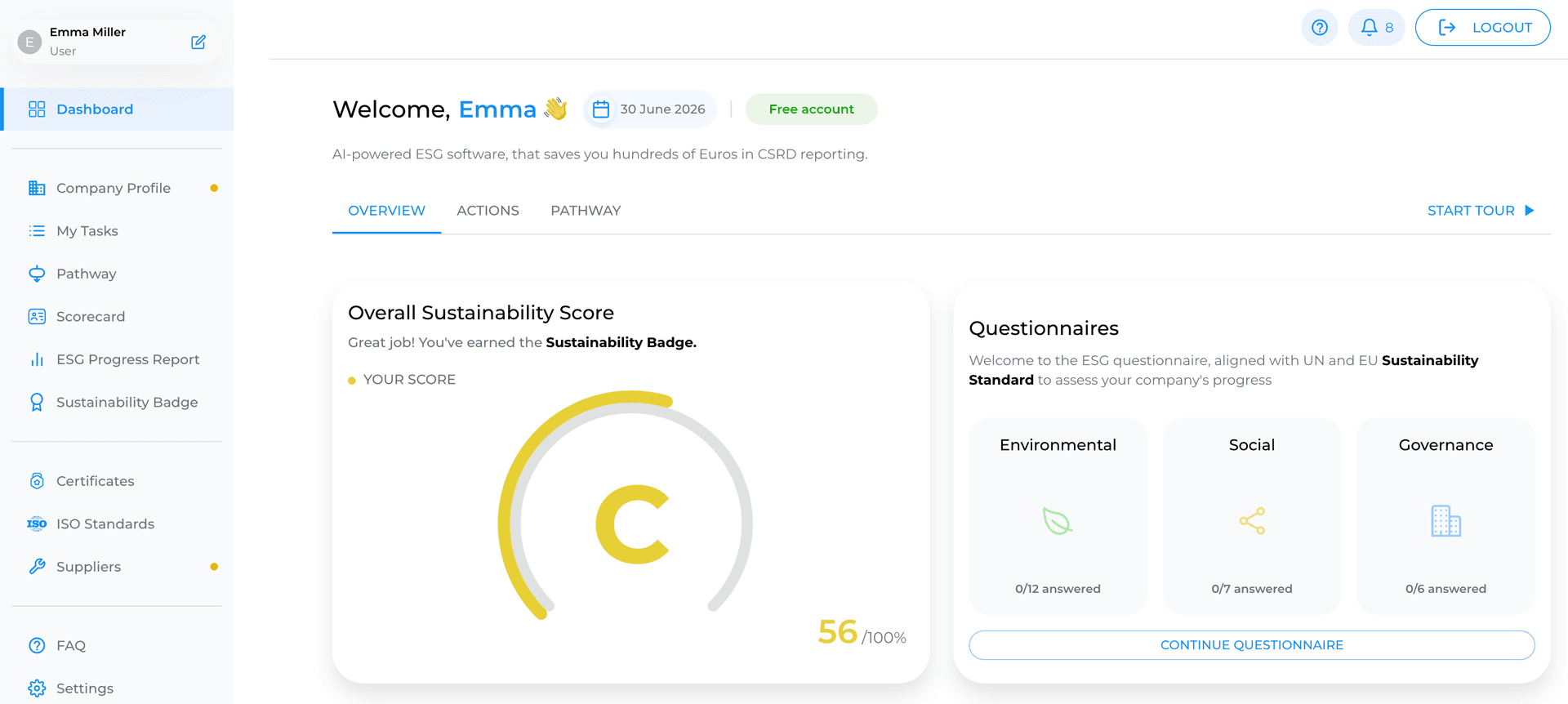Click the Social share-nodes icon
Viewport: 1568px width, 704px height.
(x=1252, y=520)
